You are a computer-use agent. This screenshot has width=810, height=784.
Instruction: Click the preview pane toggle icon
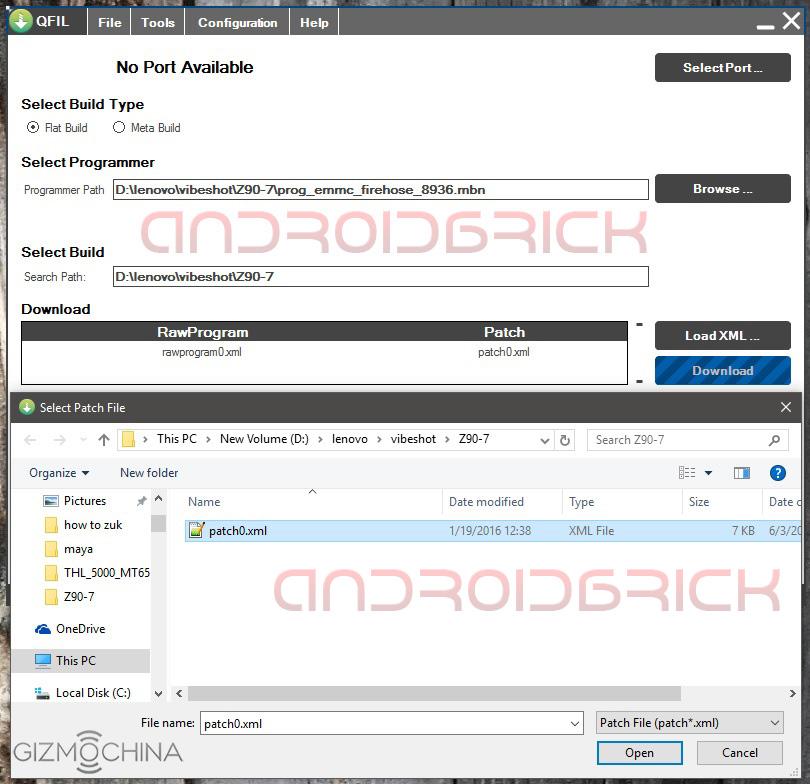click(741, 472)
